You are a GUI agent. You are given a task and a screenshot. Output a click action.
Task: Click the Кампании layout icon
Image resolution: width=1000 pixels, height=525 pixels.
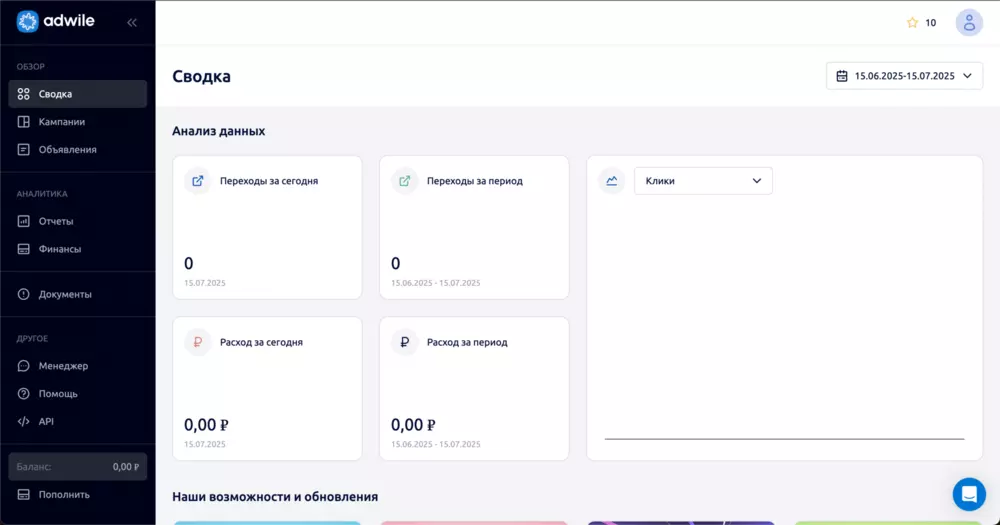[x=24, y=122]
